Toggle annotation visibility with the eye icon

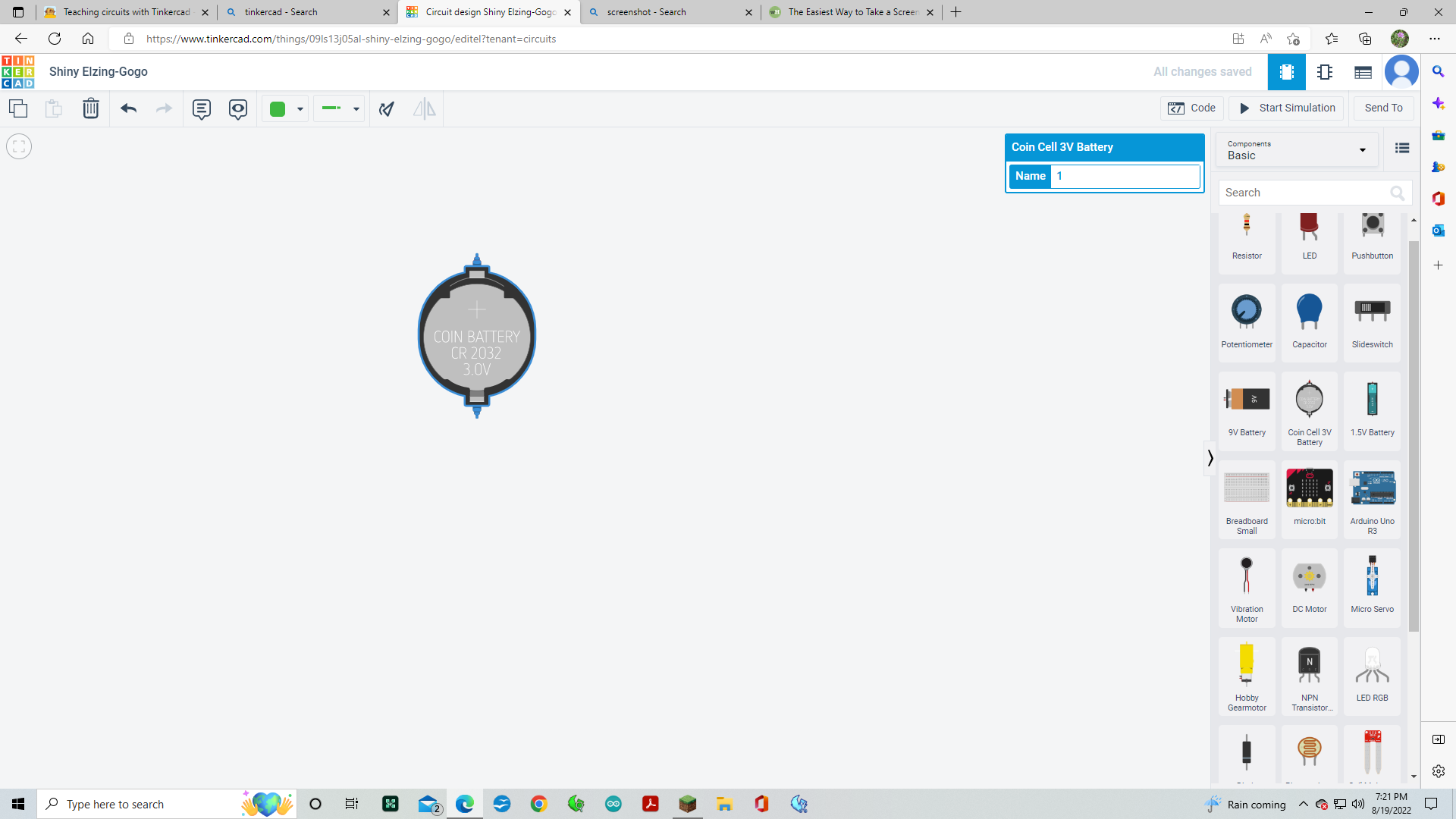coord(238,108)
